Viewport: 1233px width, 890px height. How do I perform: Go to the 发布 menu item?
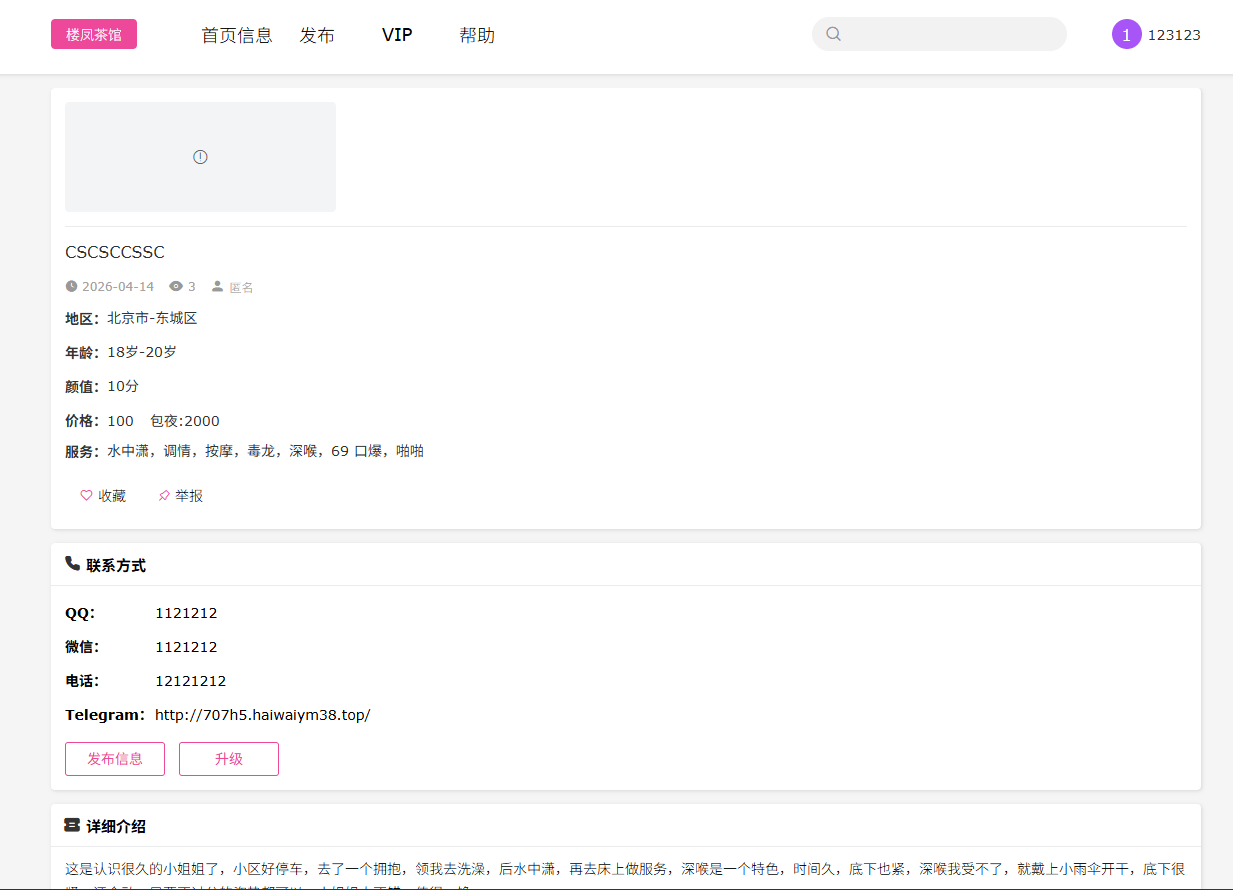click(317, 35)
